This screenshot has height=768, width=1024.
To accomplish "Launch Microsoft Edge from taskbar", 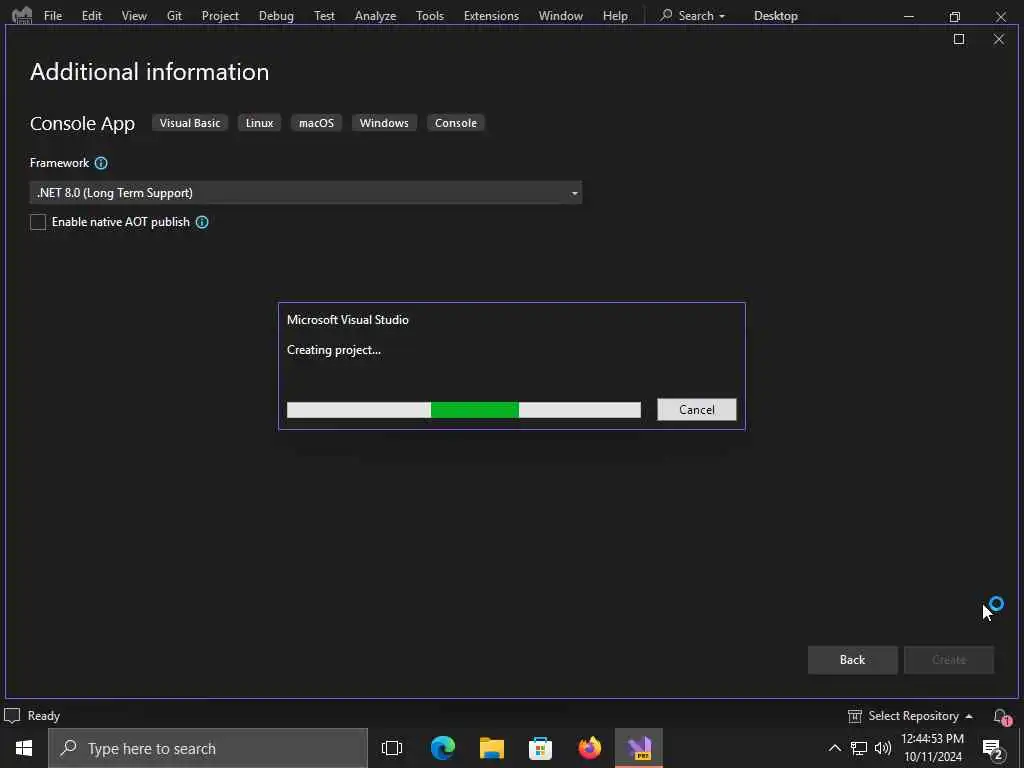I will (x=442, y=748).
